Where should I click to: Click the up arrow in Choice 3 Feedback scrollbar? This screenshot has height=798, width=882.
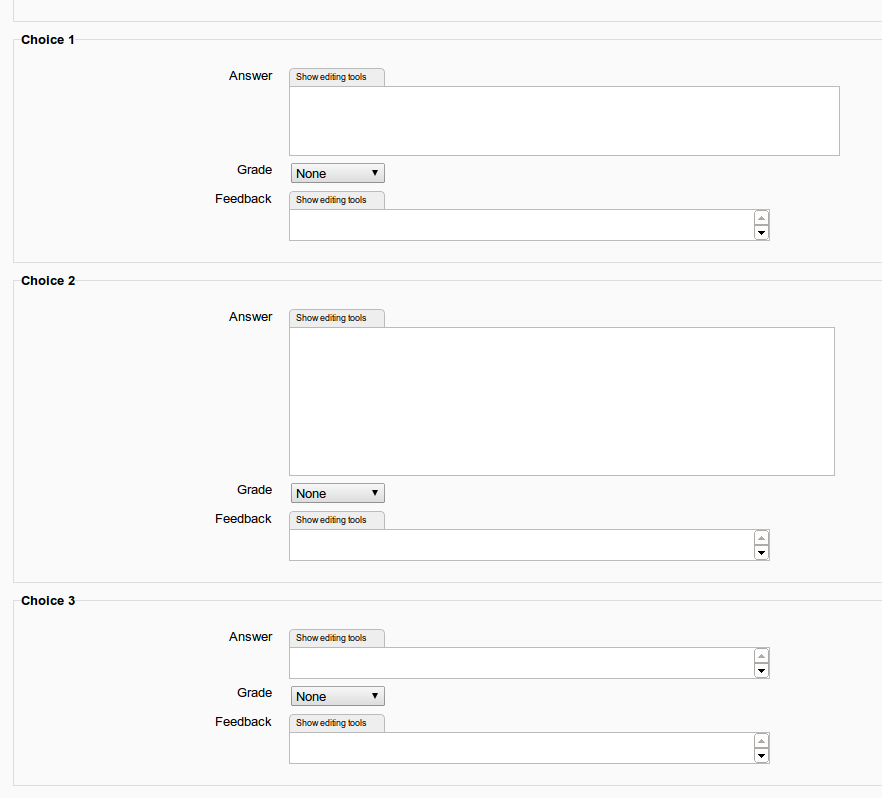point(762,741)
